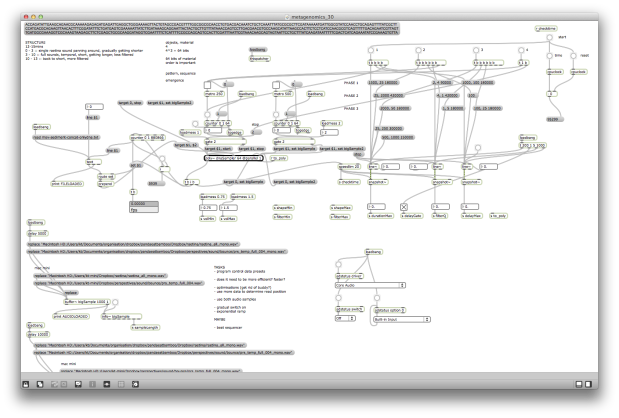Click the number box above s volMax
The width and height of the screenshot is (619, 418).
point(229,208)
